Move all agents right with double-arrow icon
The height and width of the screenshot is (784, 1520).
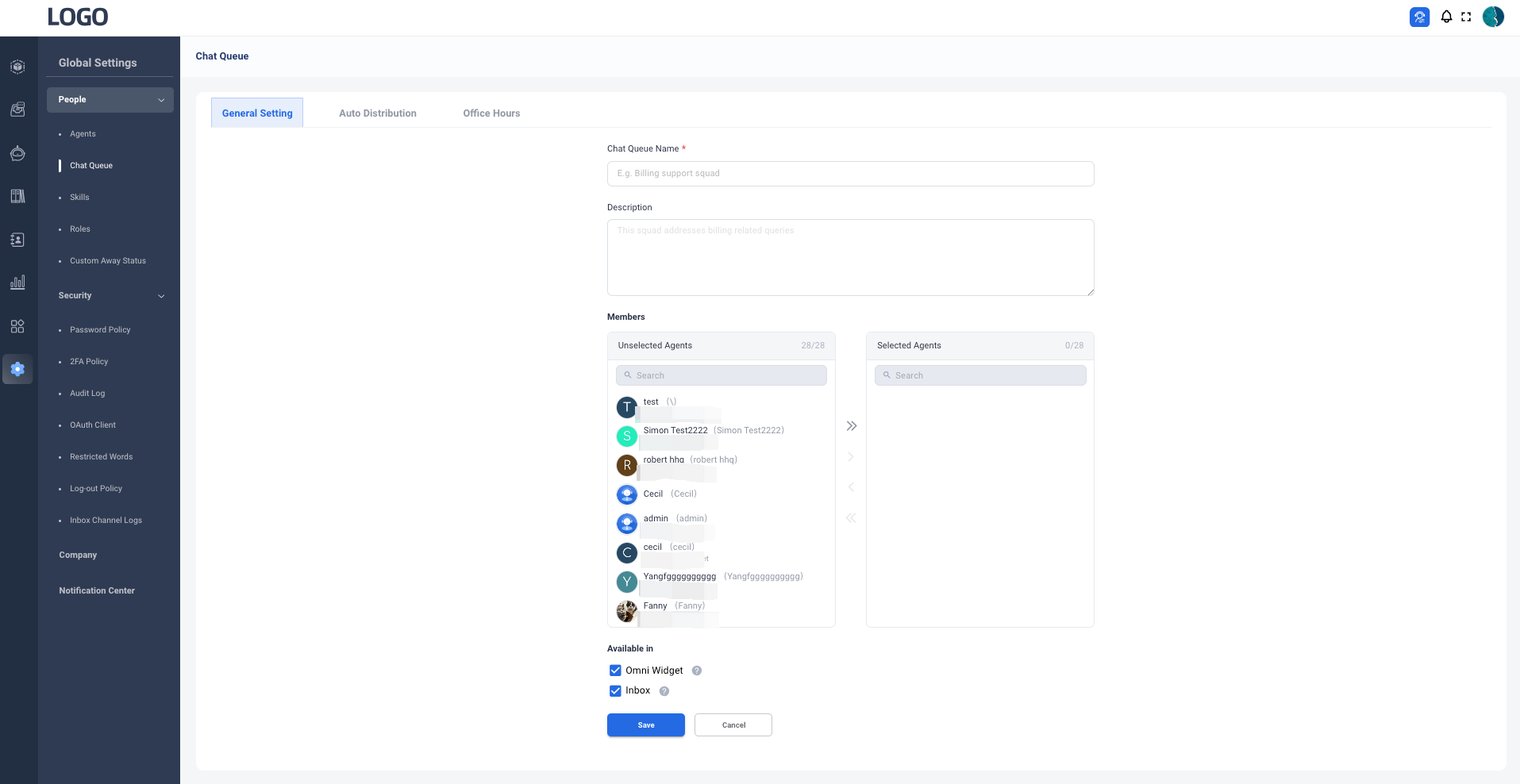(x=851, y=426)
